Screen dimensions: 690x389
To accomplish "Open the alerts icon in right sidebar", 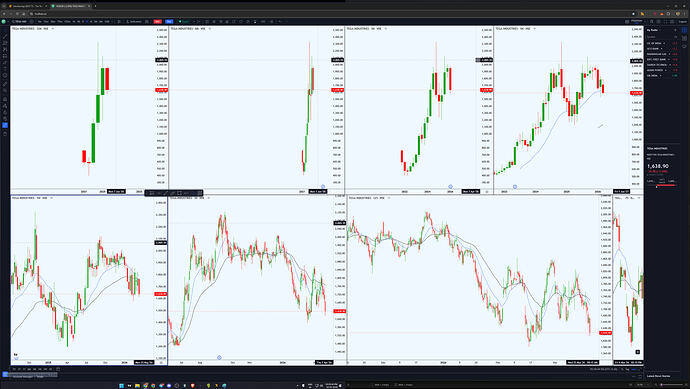I will click(x=684, y=38).
